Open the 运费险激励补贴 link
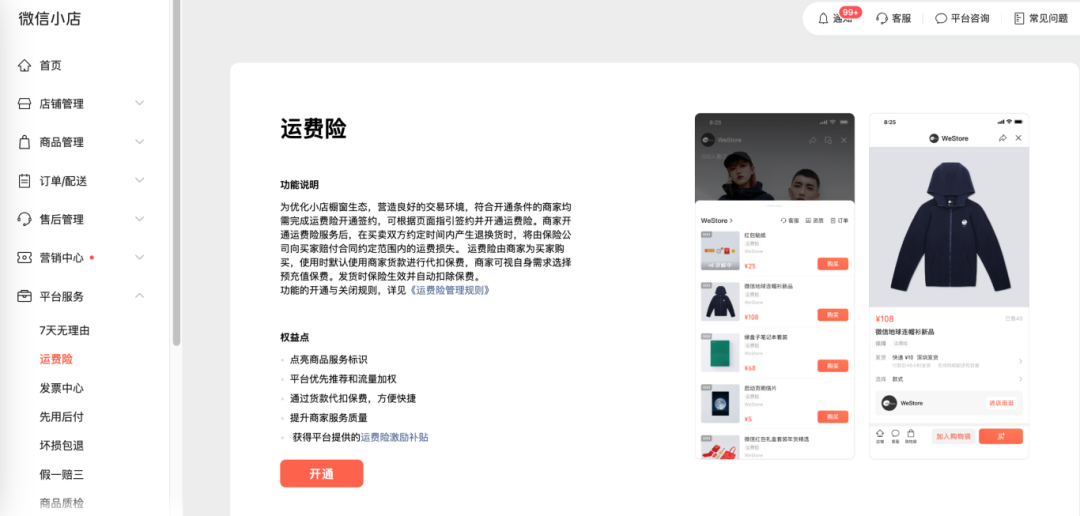The width and height of the screenshot is (1080, 516). point(395,437)
